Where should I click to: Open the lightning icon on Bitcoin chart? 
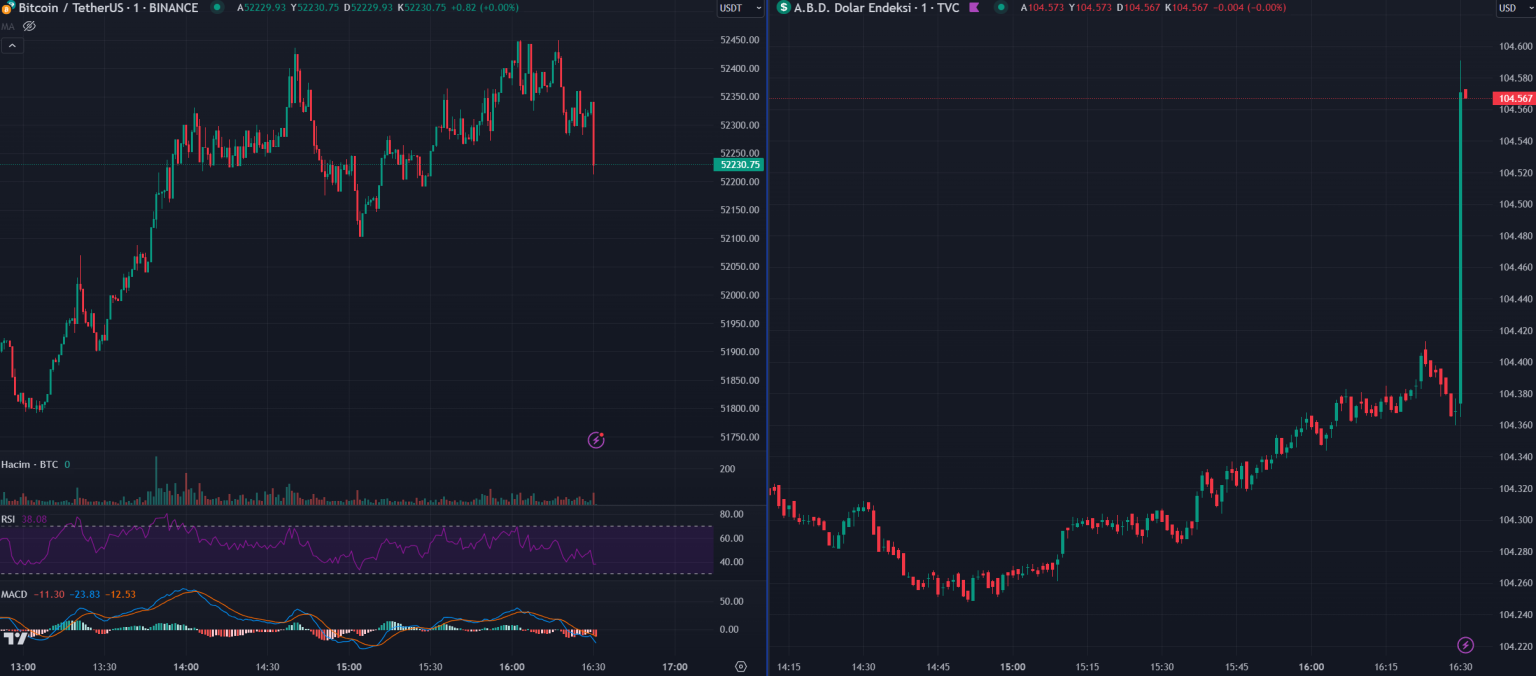(x=596, y=439)
